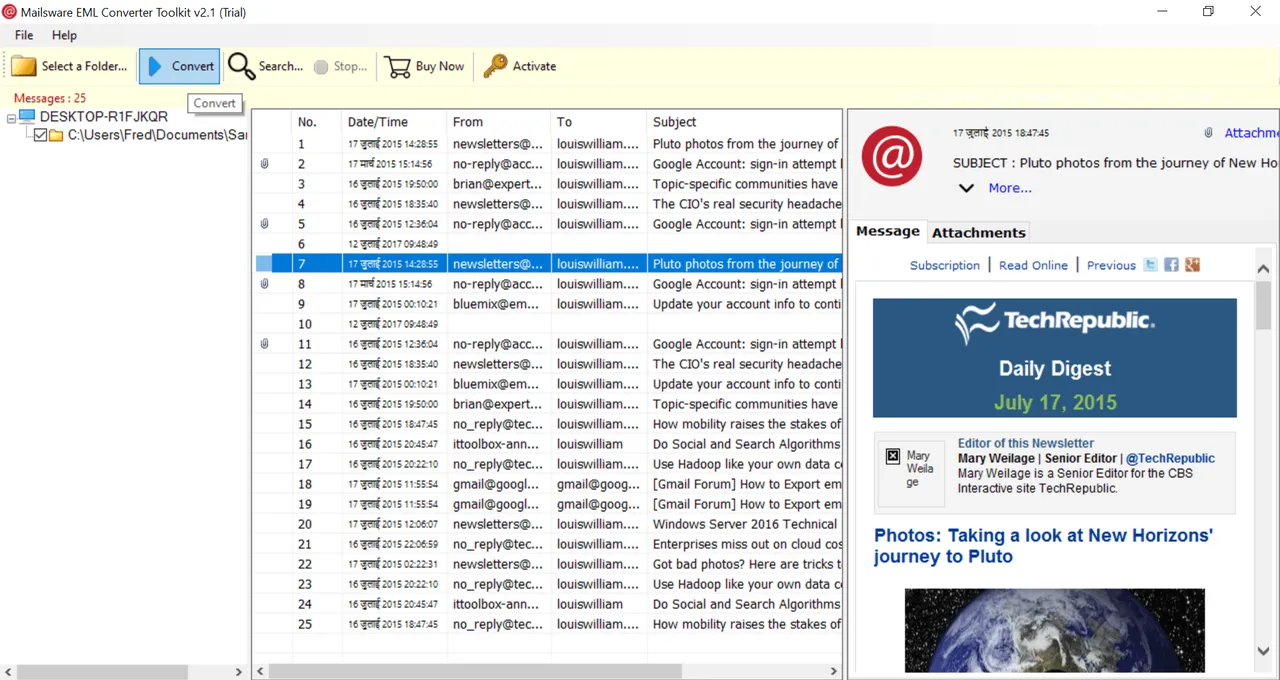Click the Twitter icon in newsletter header
This screenshot has width=1280, height=680.
1151,264
